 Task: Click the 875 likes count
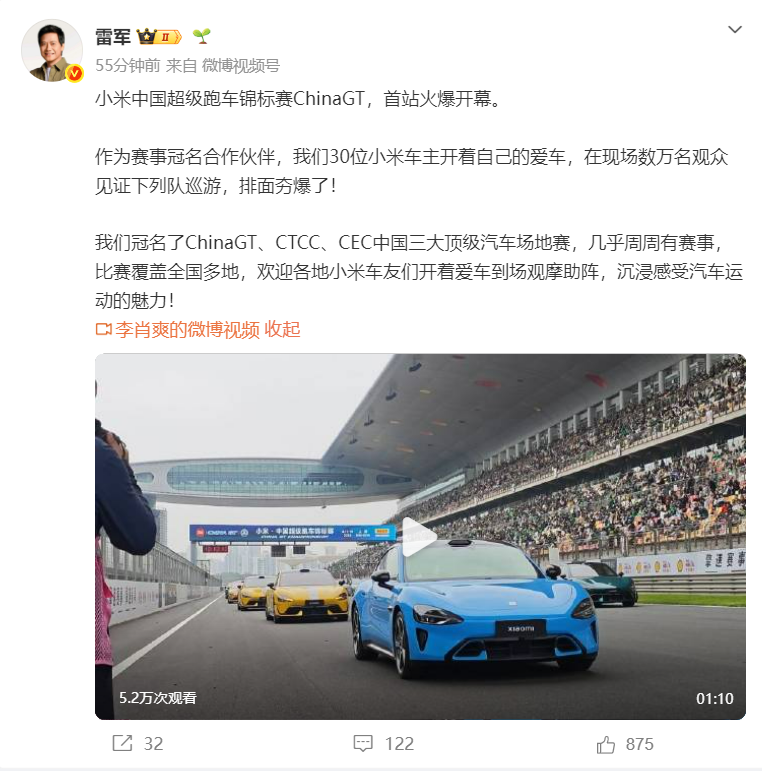click(x=639, y=744)
